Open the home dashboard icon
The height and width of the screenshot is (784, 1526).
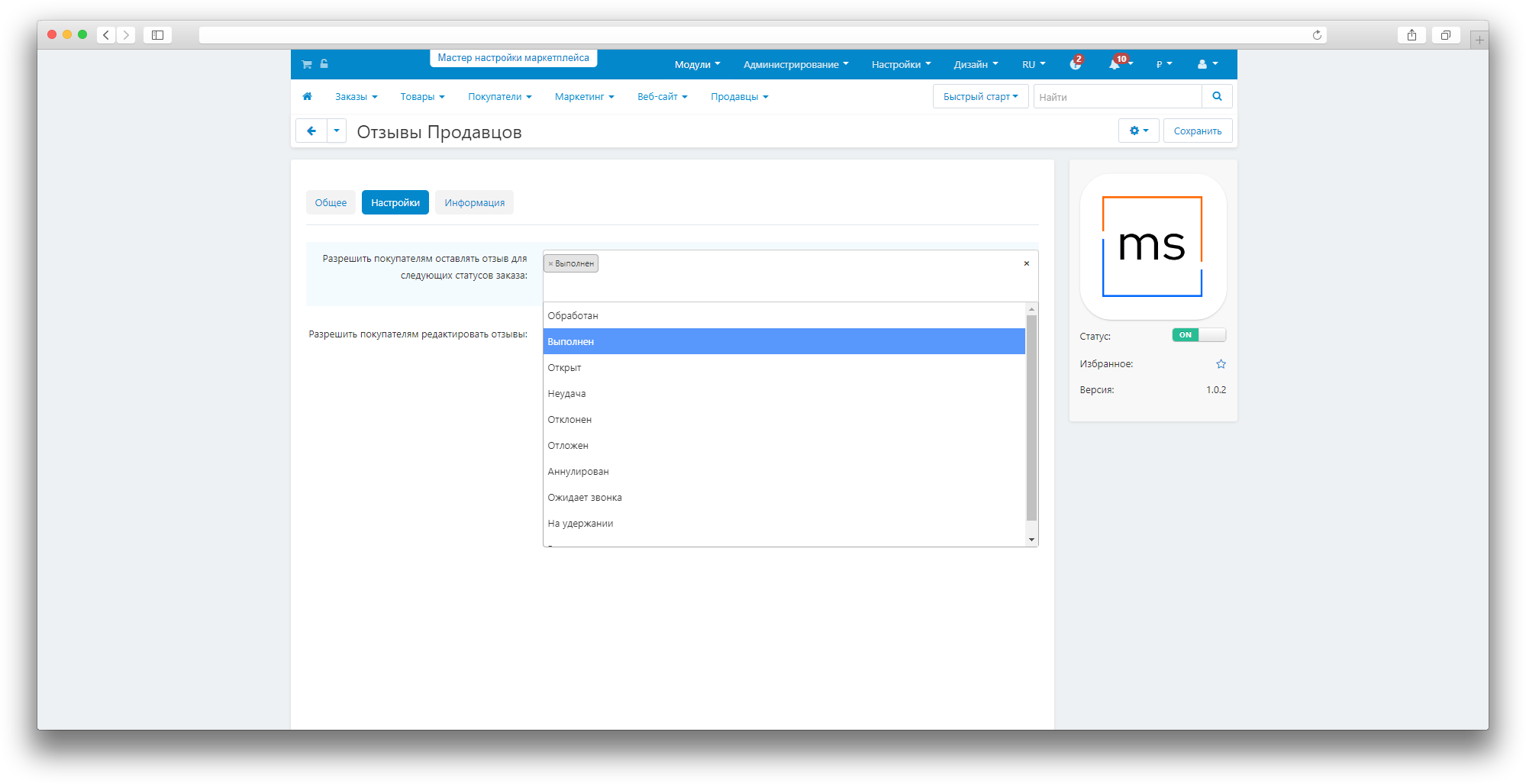(308, 96)
